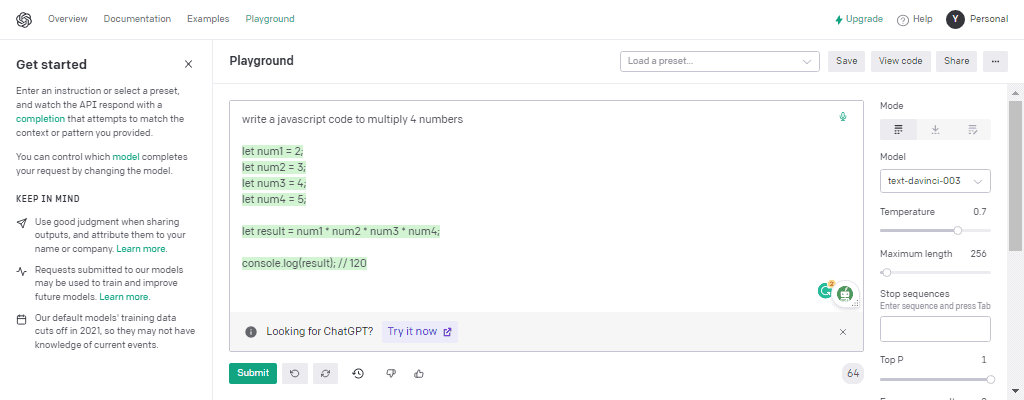Viewport: 1024px width, 400px height.
Task: Click the Grammarly icon in the editor
Action: click(x=826, y=290)
